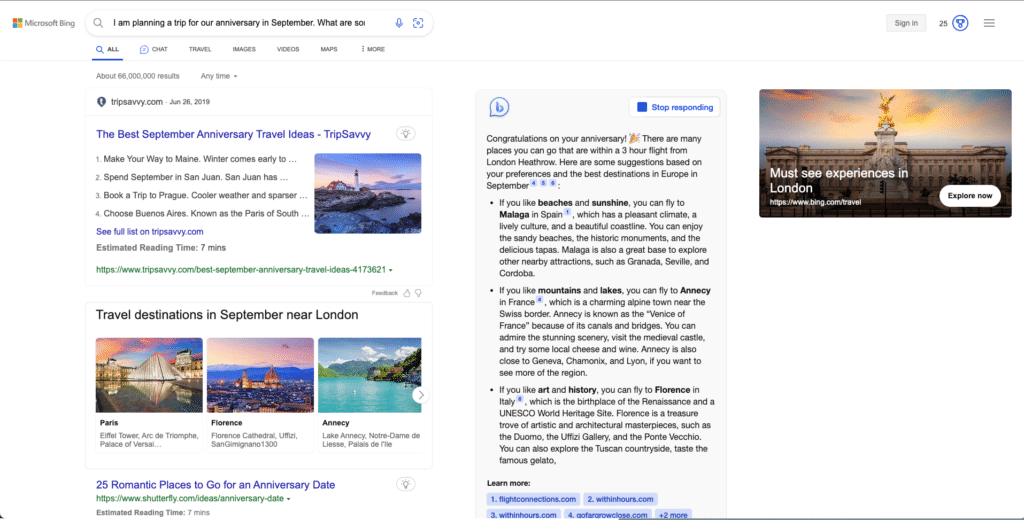
Task: Open 4. gofargrowclose.com source chip
Action: tap(607, 515)
